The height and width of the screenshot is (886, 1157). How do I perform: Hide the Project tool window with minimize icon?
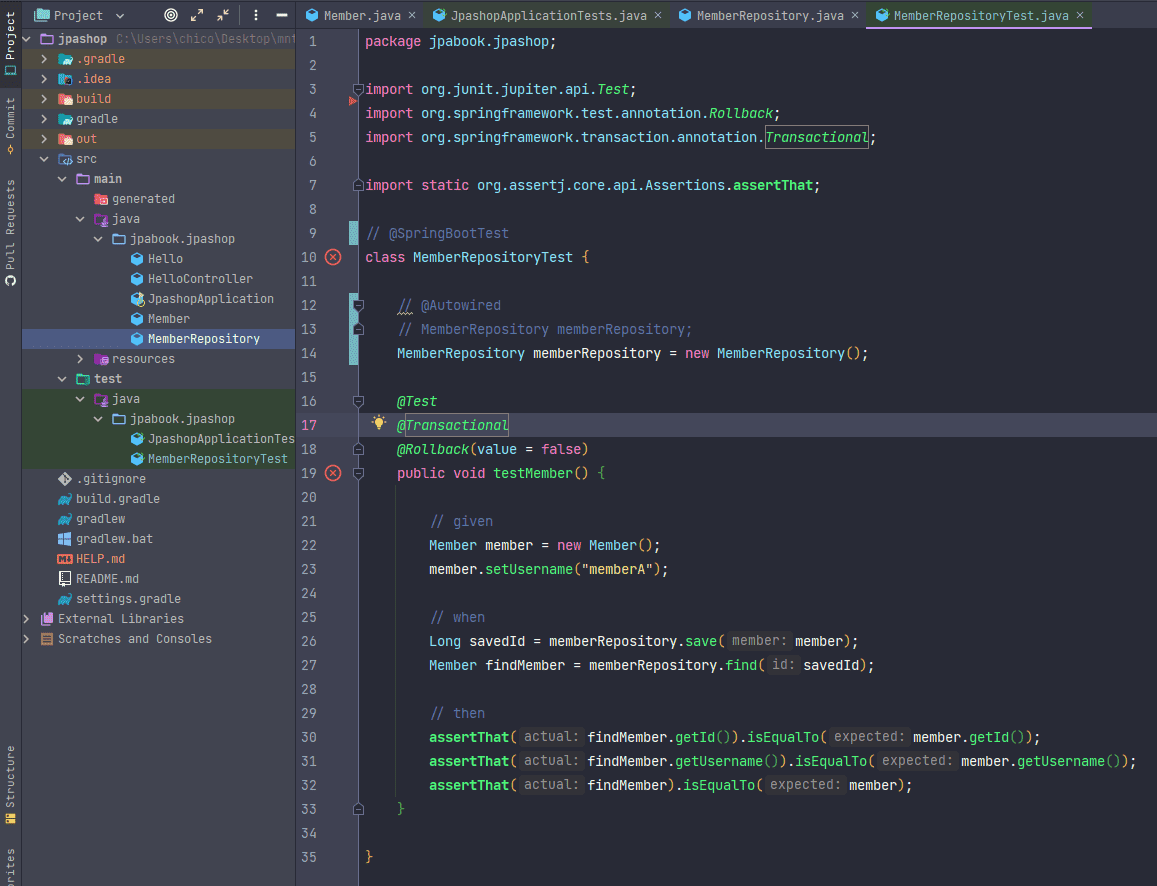point(282,15)
